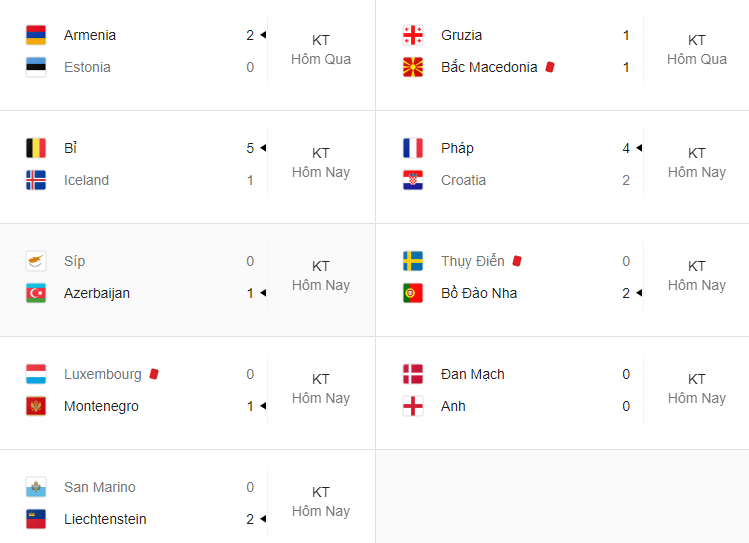
Task: Click the Bồ Đào Nha flag icon
Action: tap(413, 293)
